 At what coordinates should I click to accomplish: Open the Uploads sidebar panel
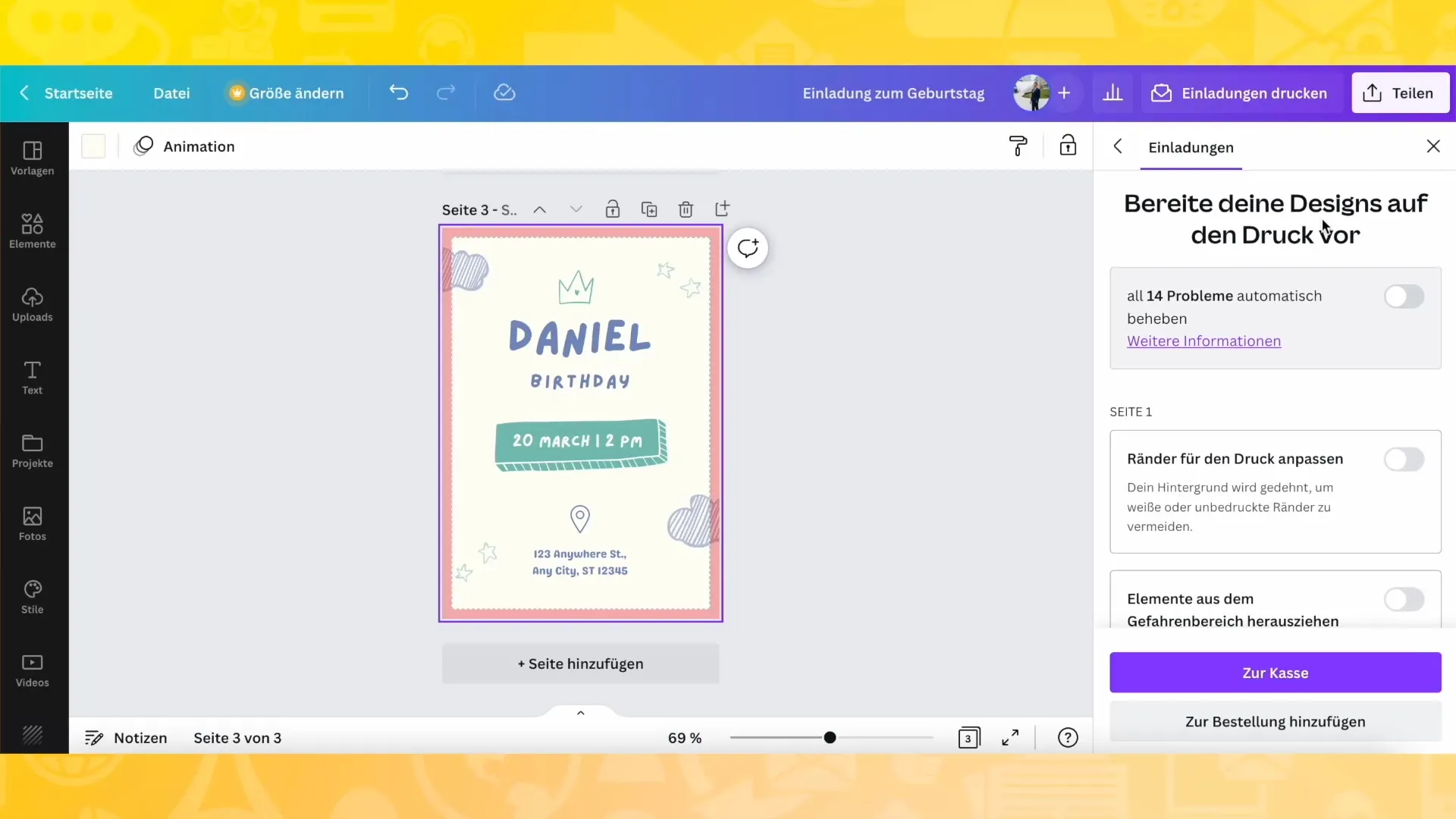tap(32, 305)
